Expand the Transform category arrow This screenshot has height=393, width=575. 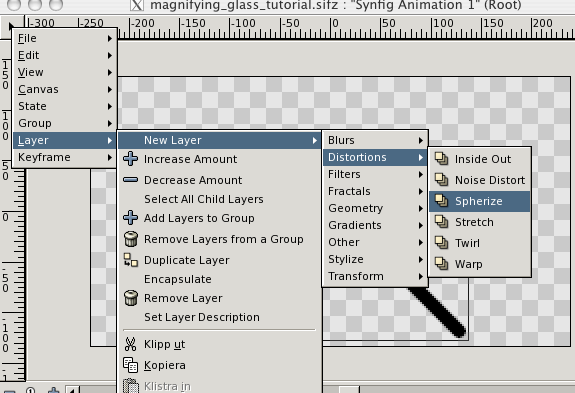pyautogui.click(x=421, y=276)
